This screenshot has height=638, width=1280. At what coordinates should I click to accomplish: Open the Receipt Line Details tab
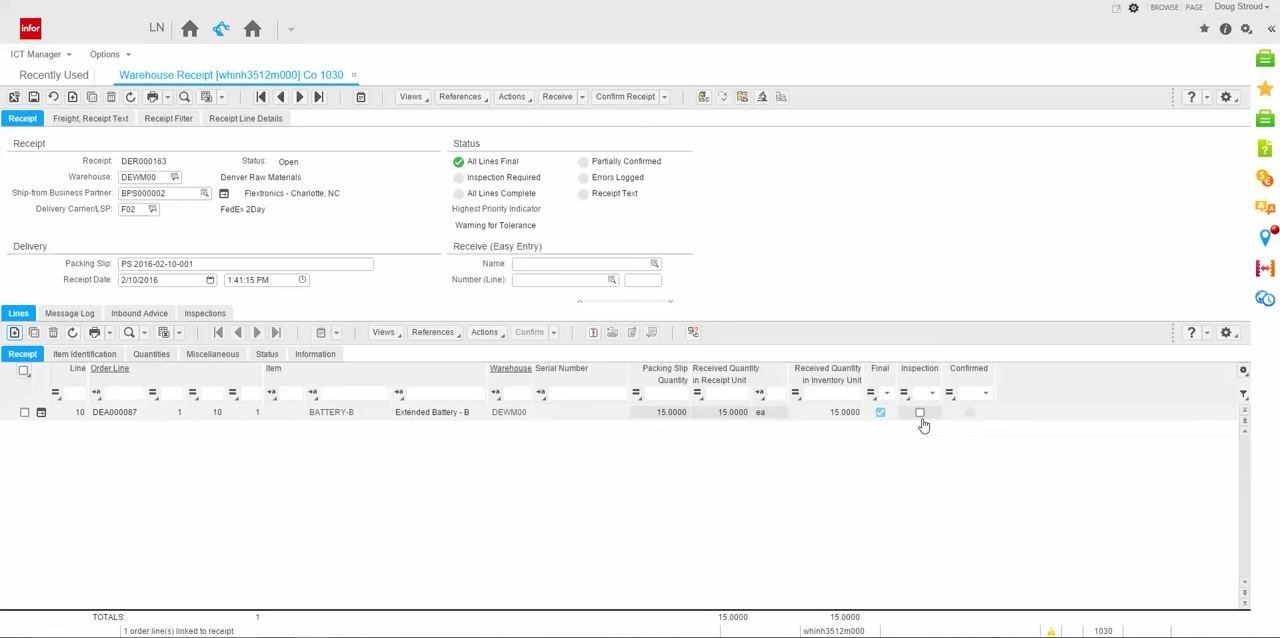[x=246, y=118]
